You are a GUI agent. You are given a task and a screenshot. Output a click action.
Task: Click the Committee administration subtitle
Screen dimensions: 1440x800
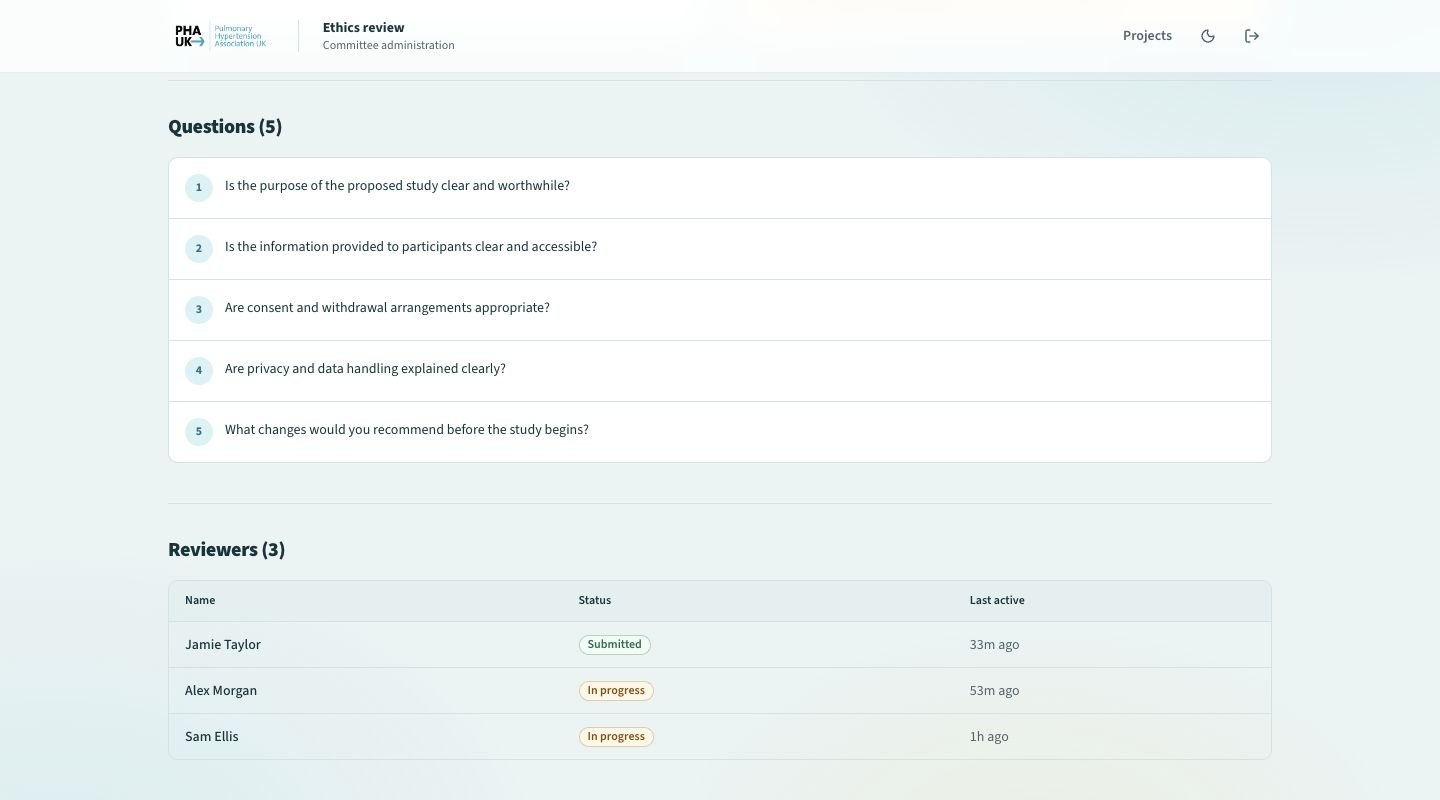(388, 45)
